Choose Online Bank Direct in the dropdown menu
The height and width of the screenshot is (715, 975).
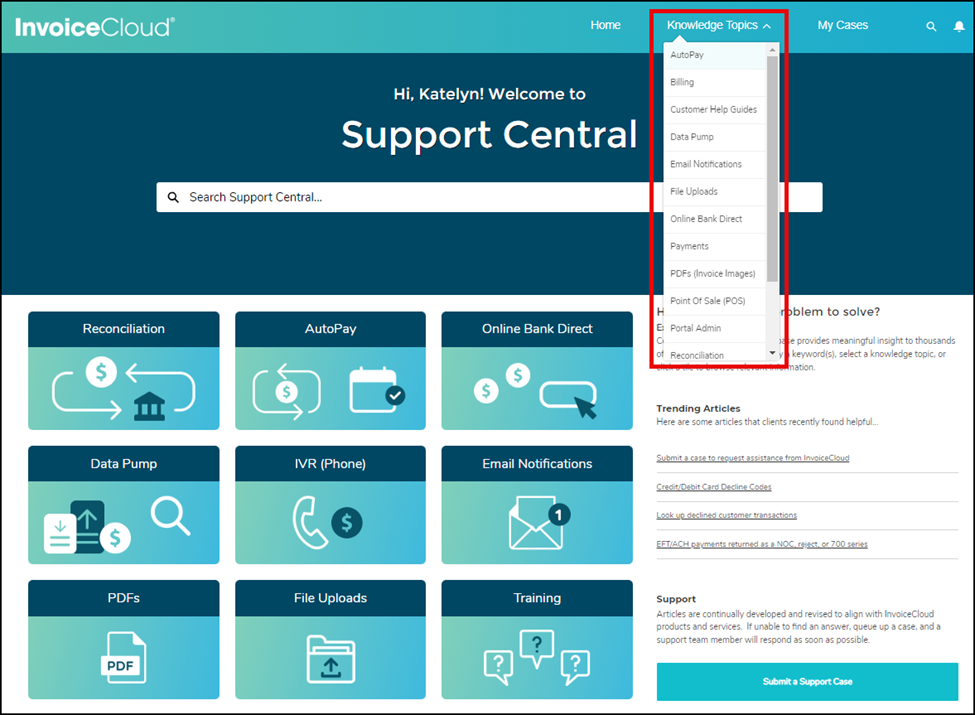pyautogui.click(x=715, y=219)
